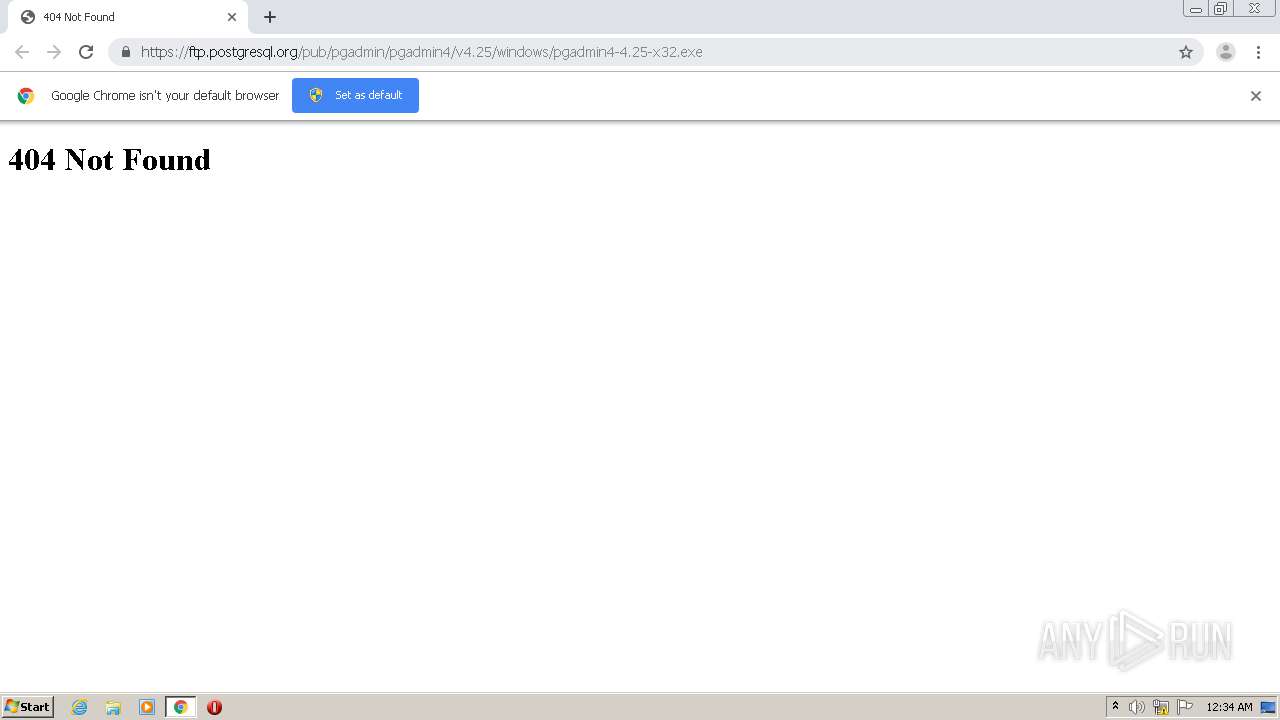
Task: Open Chrome's three-dot menu
Action: [x=1256, y=52]
